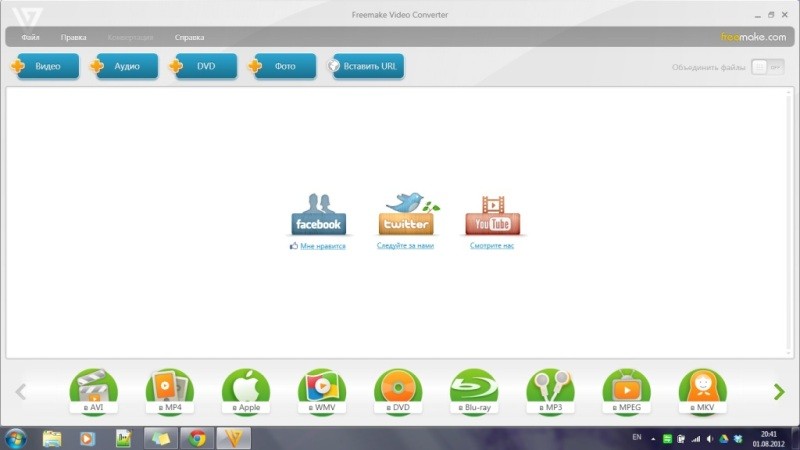Open the Правка menu

pos(73,37)
